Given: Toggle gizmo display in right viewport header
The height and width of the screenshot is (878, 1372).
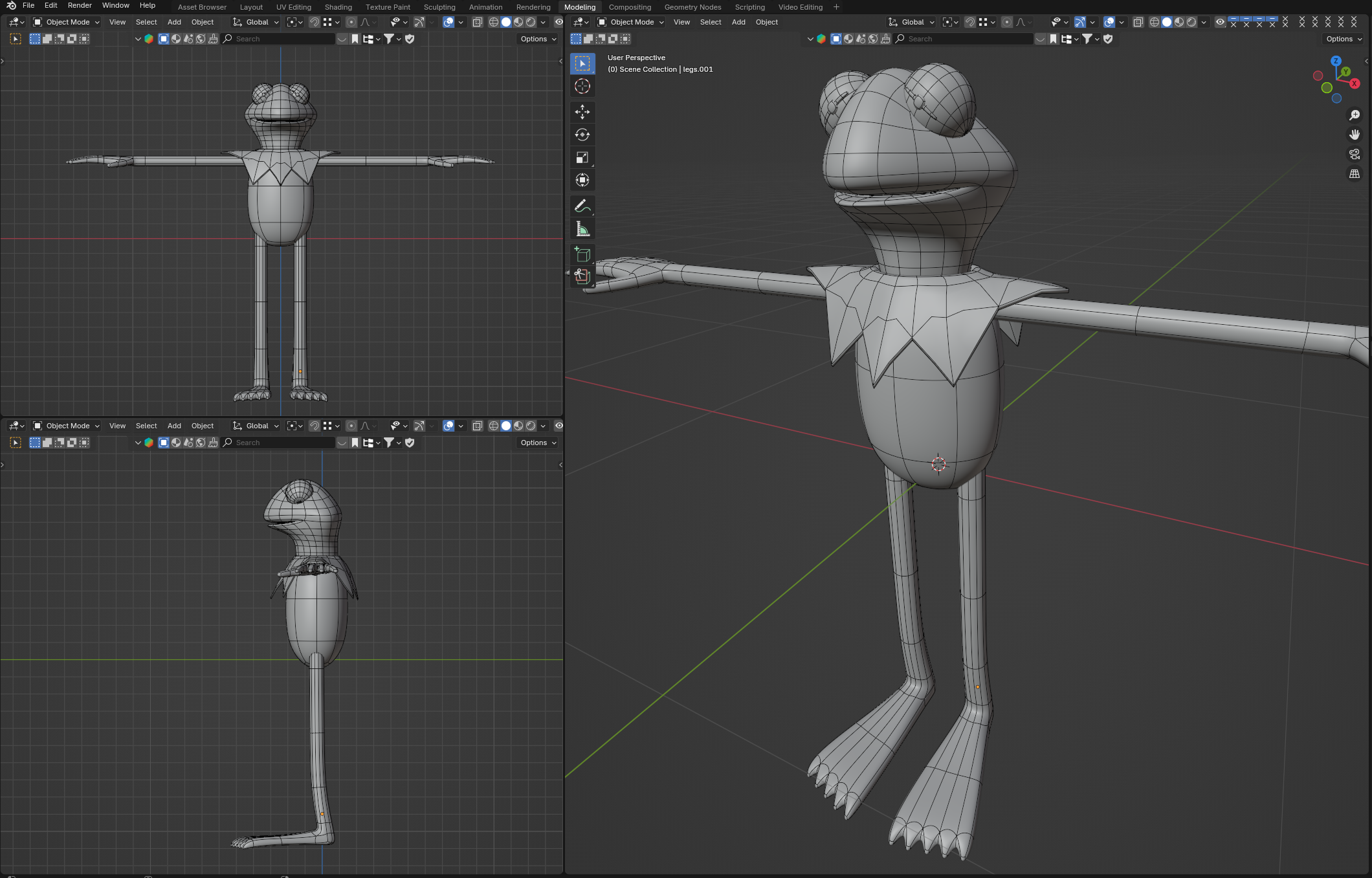Looking at the screenshot, I should (1079, 22).
